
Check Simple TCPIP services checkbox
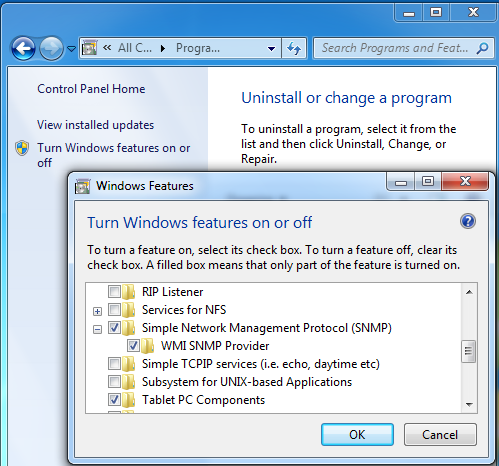(114, 364)
